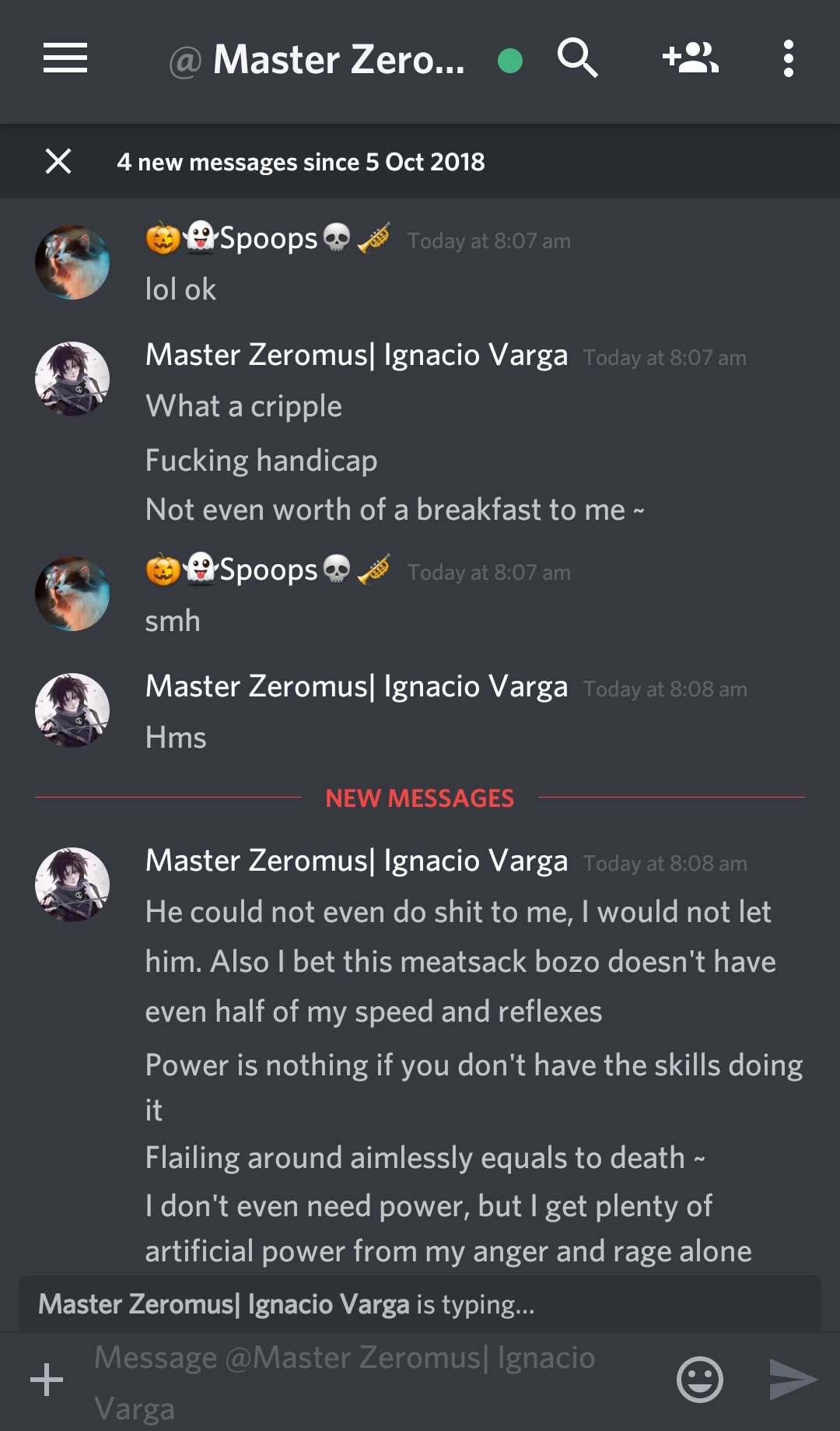Tap the green online status dot

pos(510,60)
